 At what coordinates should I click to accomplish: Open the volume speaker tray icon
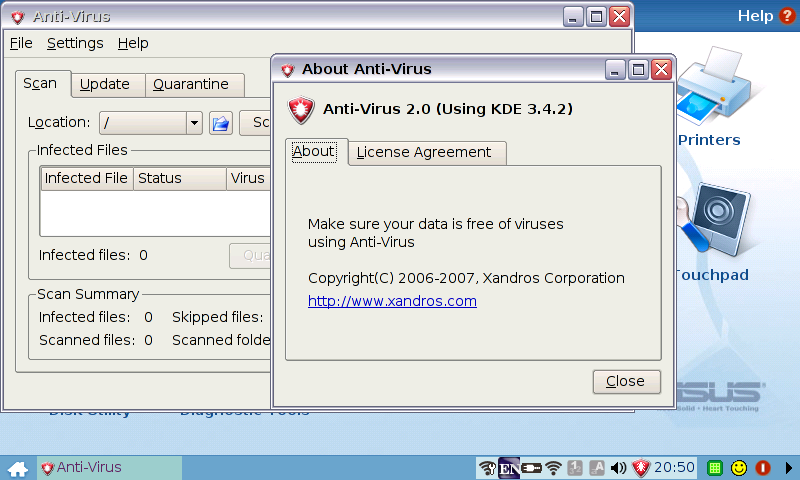click(x=618, y=468)
